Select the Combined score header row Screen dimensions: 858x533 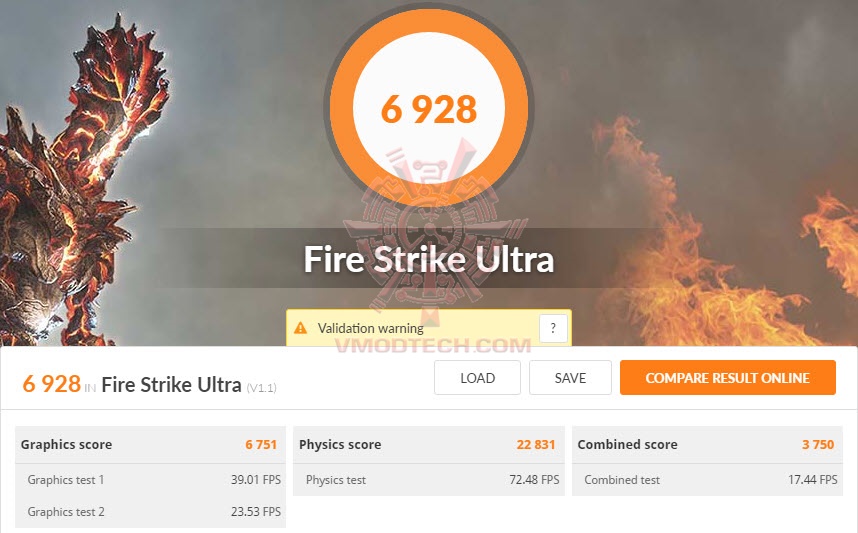pos(707,444)
